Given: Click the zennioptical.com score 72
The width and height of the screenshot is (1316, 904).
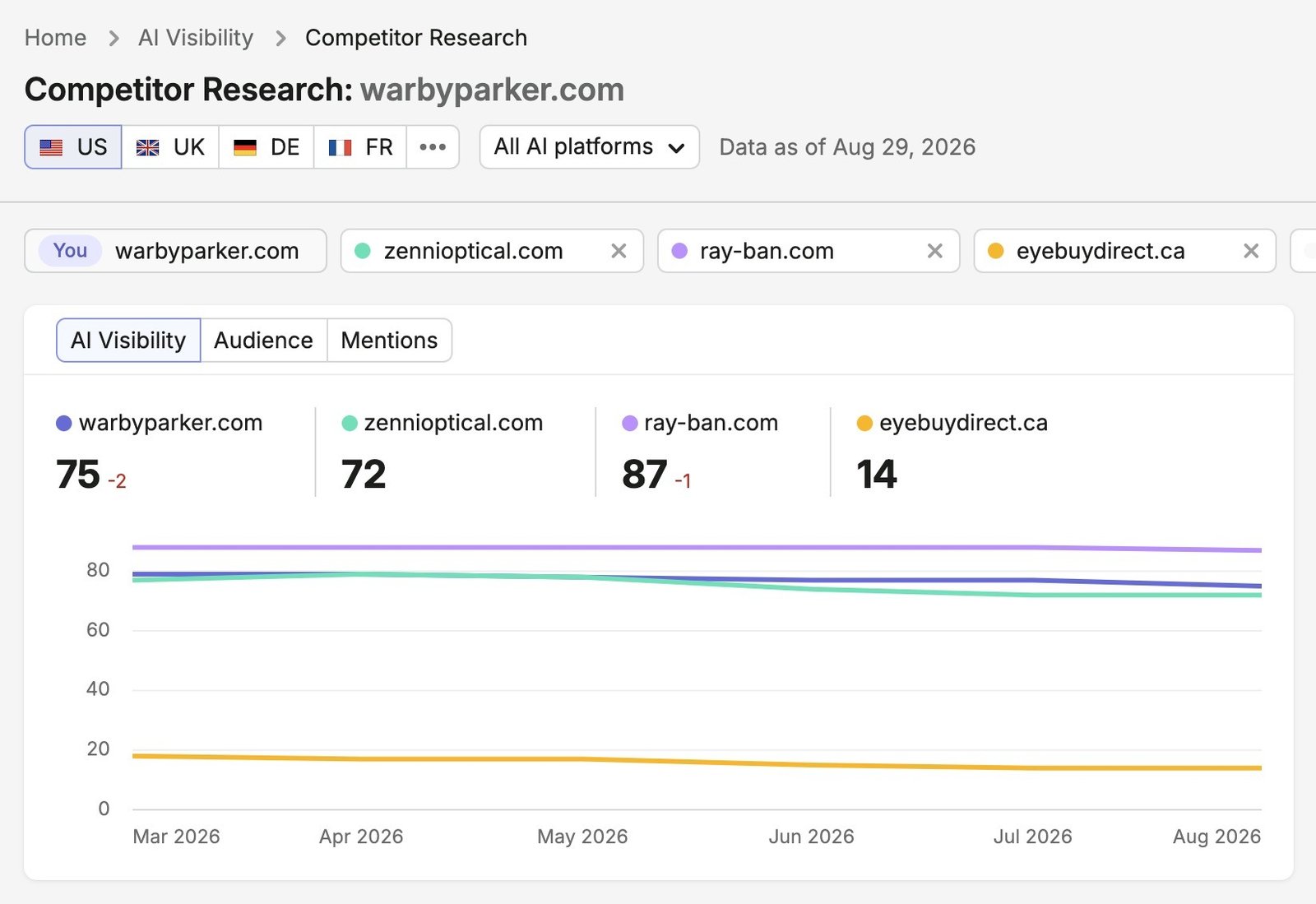Looking at the screenshot, I should tap(364, 475).
